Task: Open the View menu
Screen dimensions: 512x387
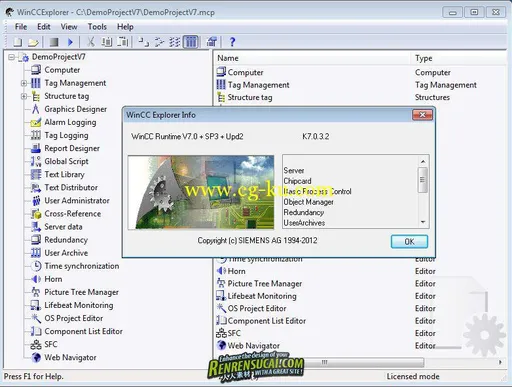Action: coord(69,27)
